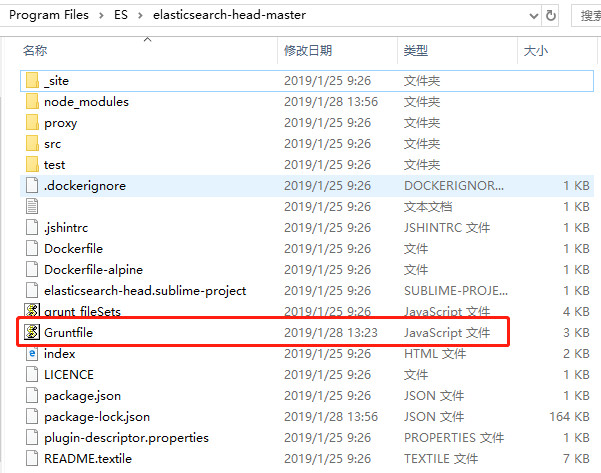This screenshot has height=473, width=601.
Task: Select the _site folder name
Action: pyautogui.click(x=56, y=80)
